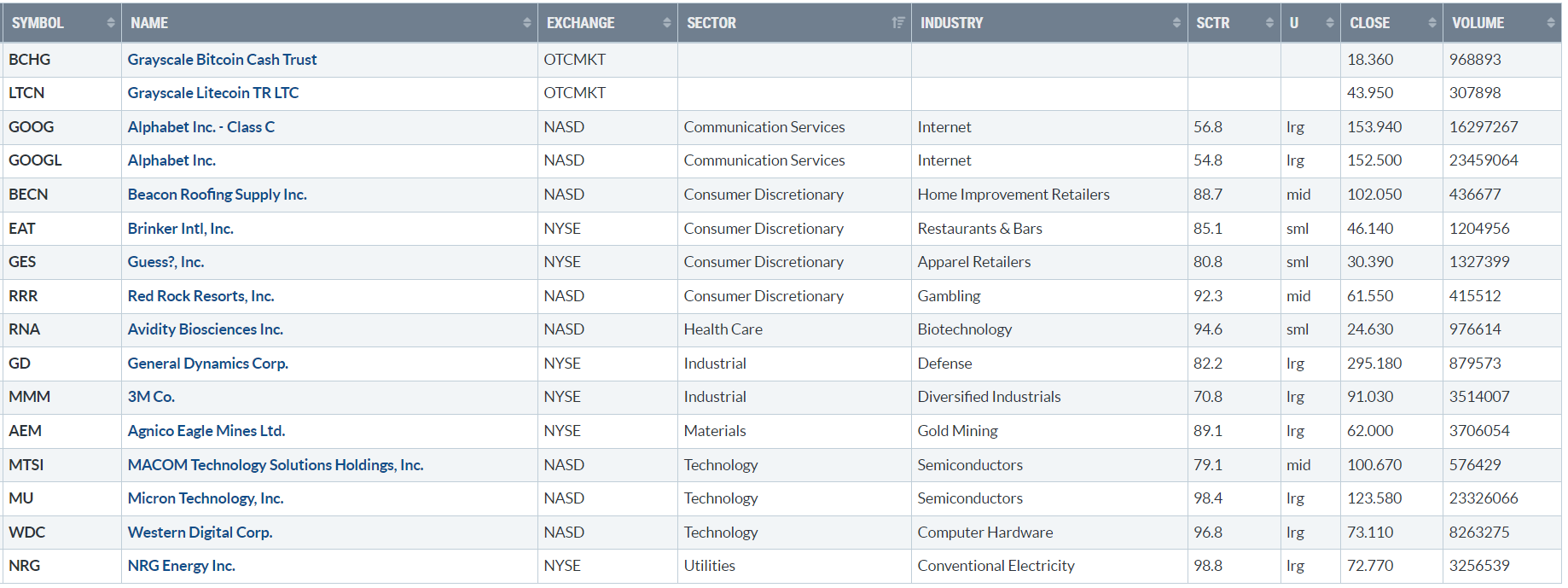The width and height of the screenshot is (1568, 588).
Task: Go to Micron Technology, Inc. page
Action: click(205, 498)
